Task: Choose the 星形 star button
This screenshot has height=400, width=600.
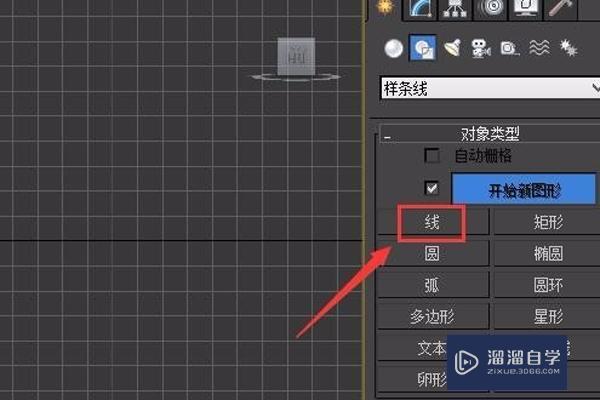Action: [x=547, y=317]
